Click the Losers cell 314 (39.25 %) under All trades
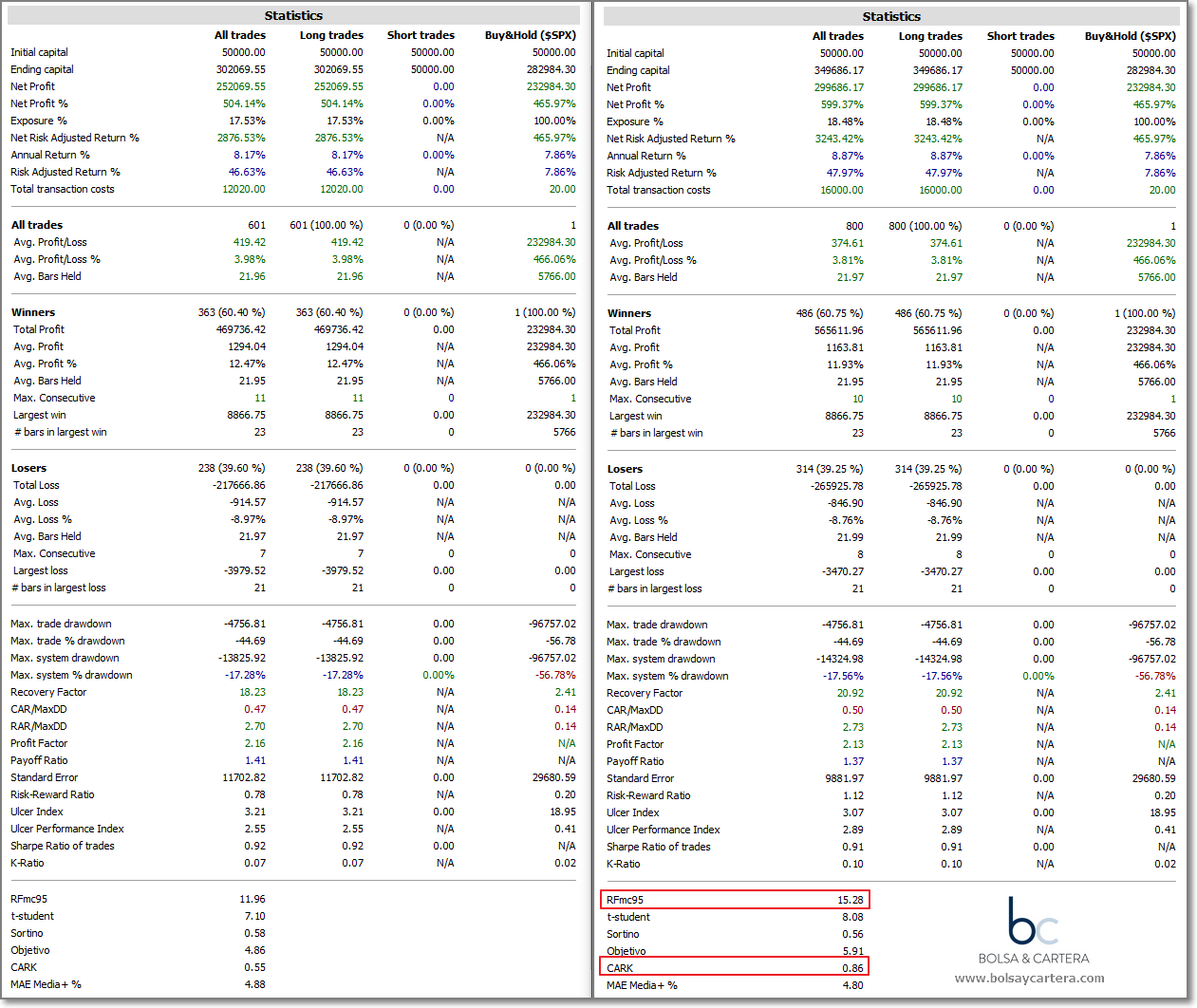The width and height of the screenshot is (1197, 1008). point(831,469)
